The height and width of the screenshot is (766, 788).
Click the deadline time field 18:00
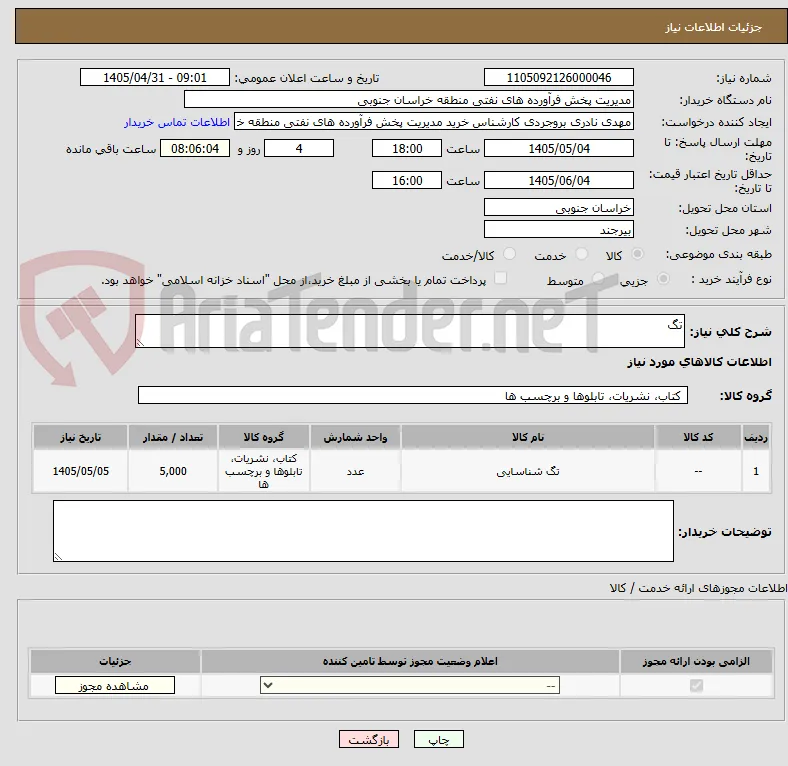(x=407, y=148)
